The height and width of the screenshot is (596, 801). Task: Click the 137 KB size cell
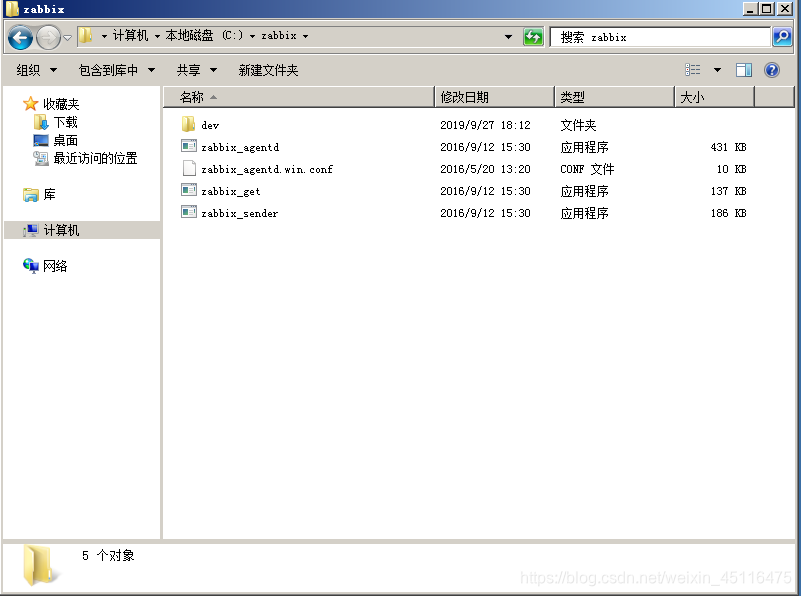click(728, 191)
